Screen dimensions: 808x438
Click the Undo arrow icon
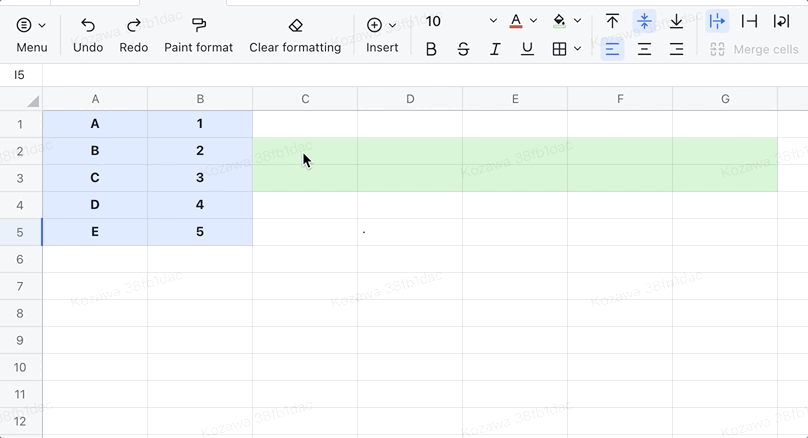pos(88,25)
